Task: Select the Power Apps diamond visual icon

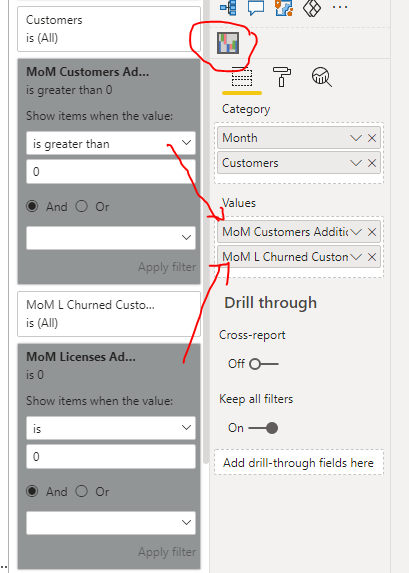Action: (312, 7)
